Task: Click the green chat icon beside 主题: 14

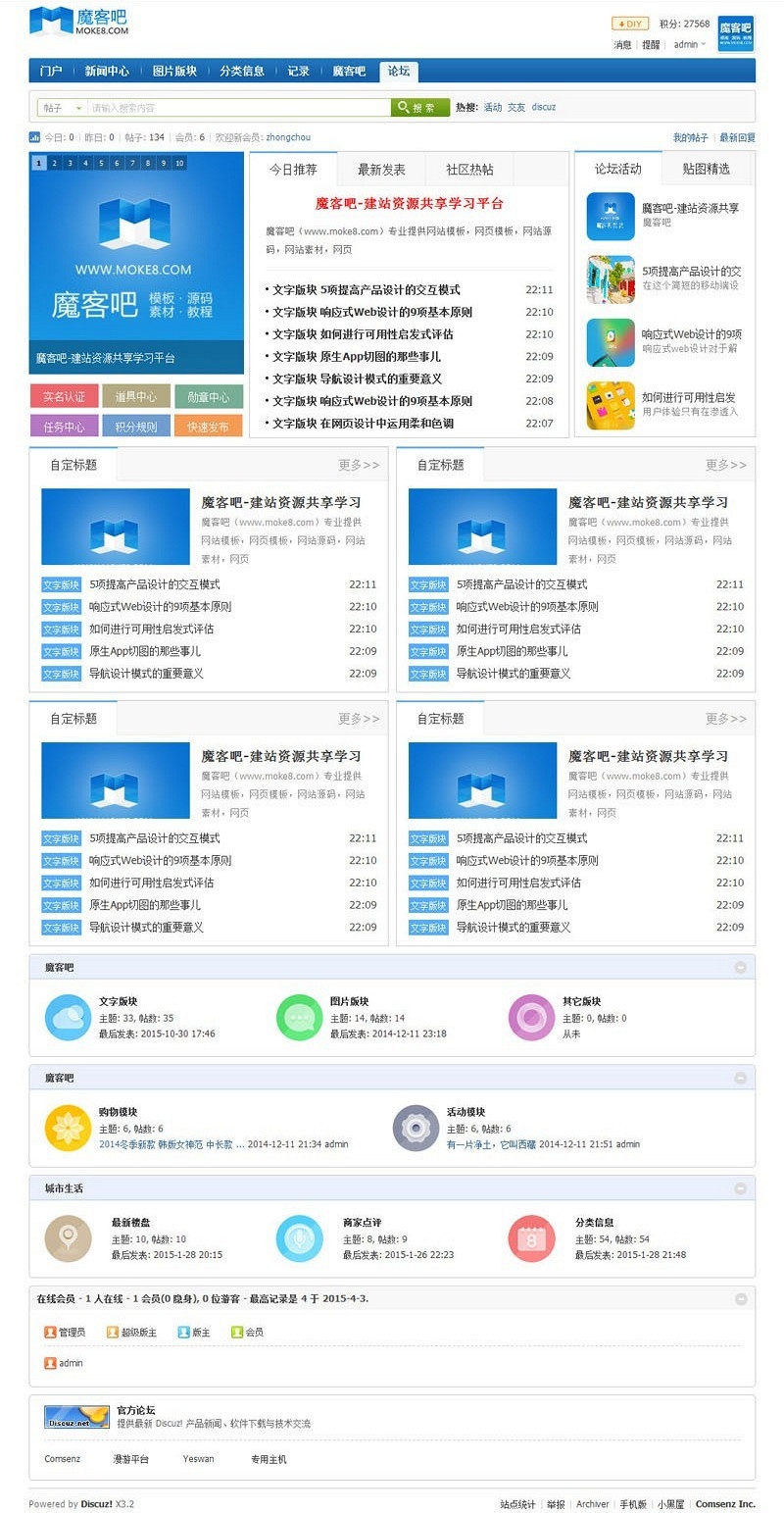Action: [x=299, y=1017]
